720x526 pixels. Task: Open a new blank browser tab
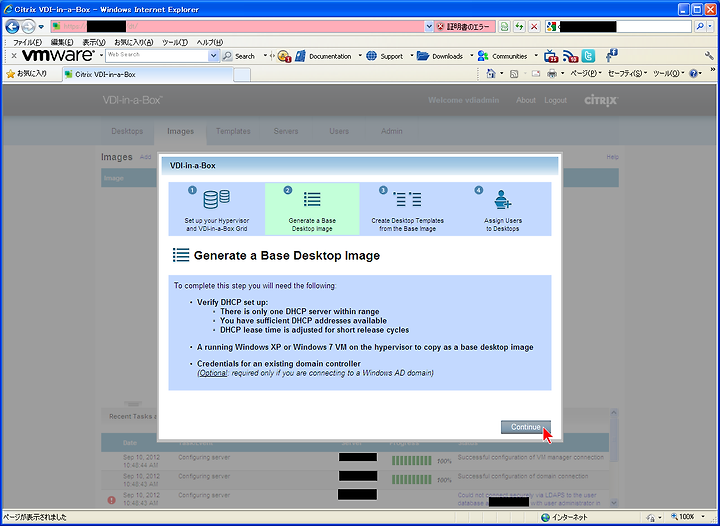point(242,75)
